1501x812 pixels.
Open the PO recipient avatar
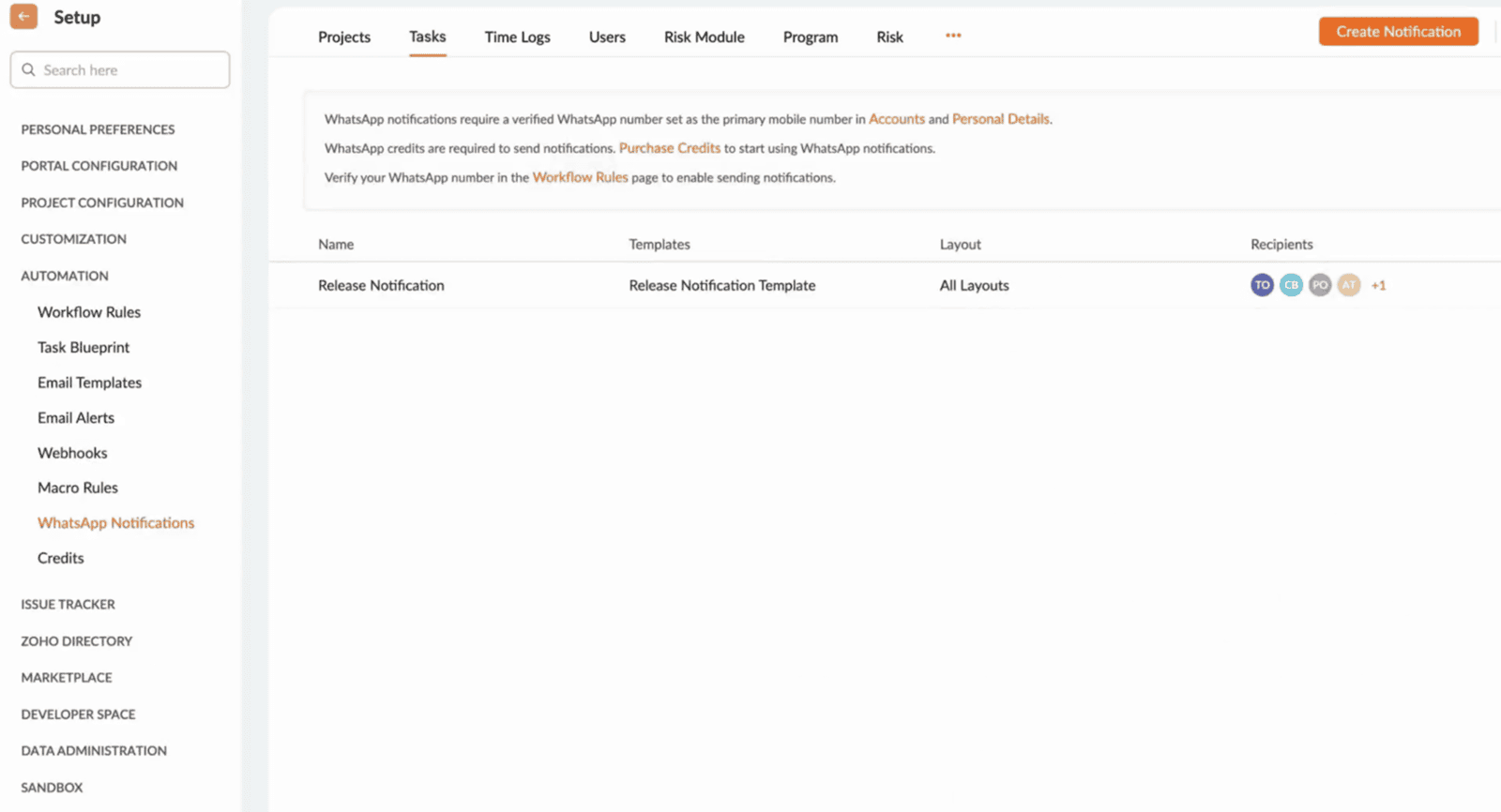(1320, 285)
